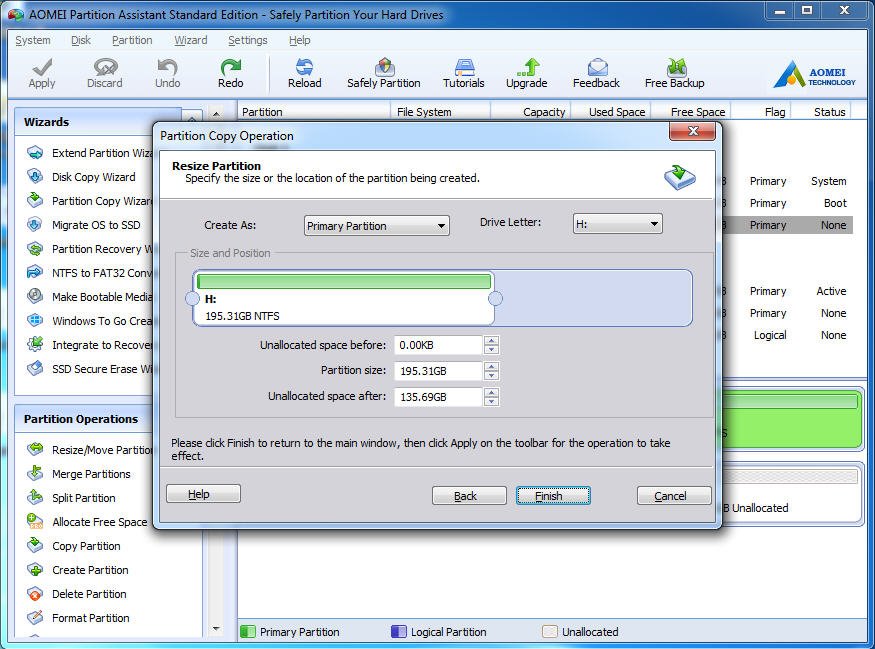Select Copy Partition operation
Image resolution: width=875 pixels, height=649 pixels.
(x=74, y=546)
